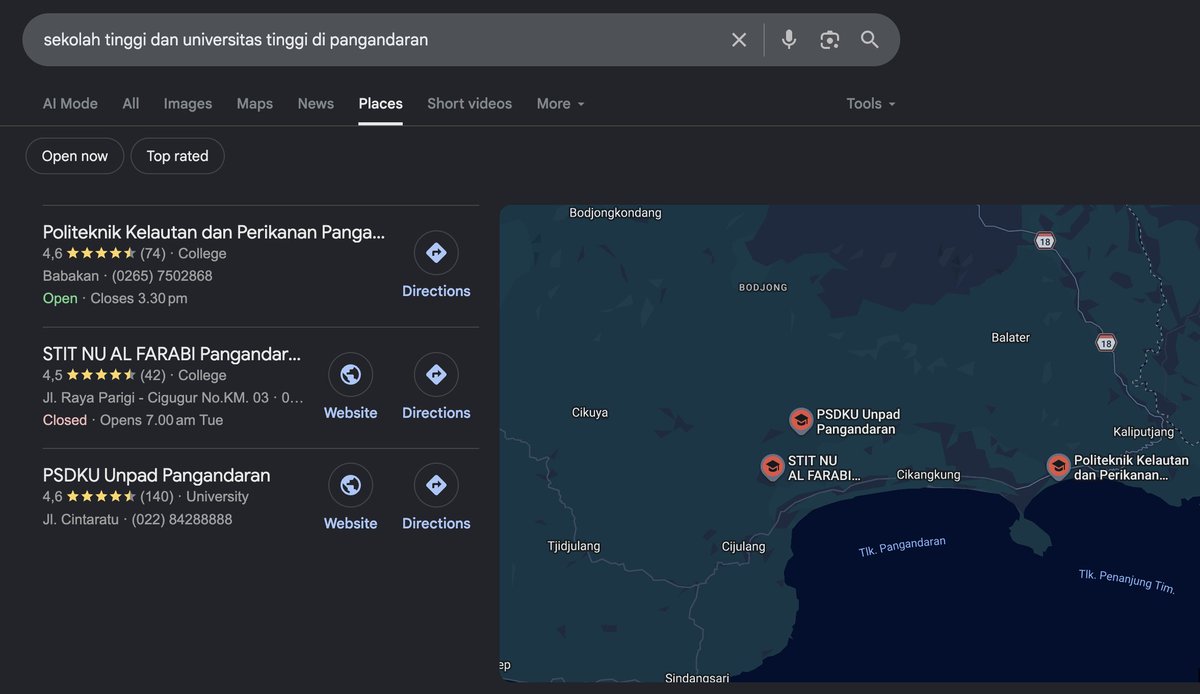The height and width of the screenshot is (694, 1200).
Task: Select PSDKU Unpad Pangandaran map pin
Action: [800, 420]
